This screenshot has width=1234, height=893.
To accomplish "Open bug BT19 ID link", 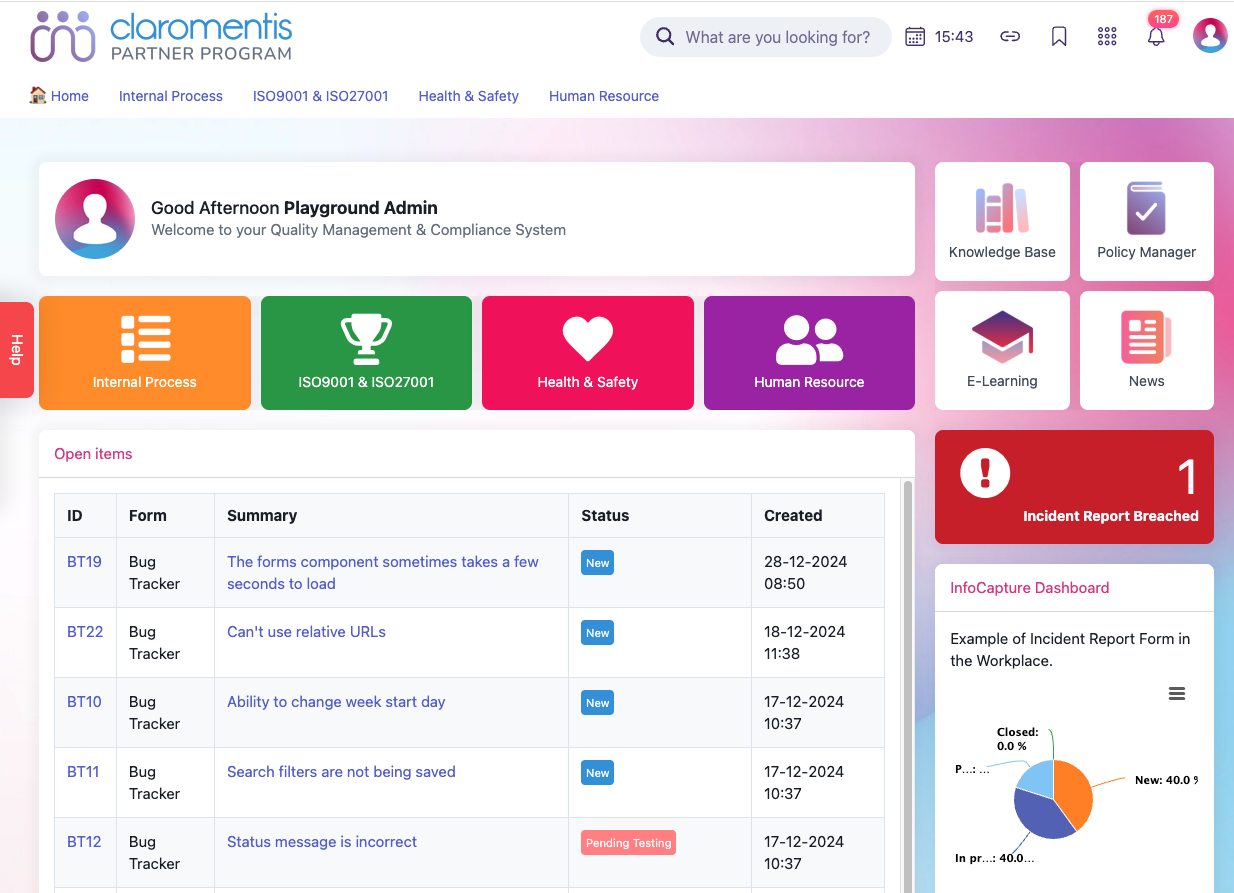I will point(84,562).
